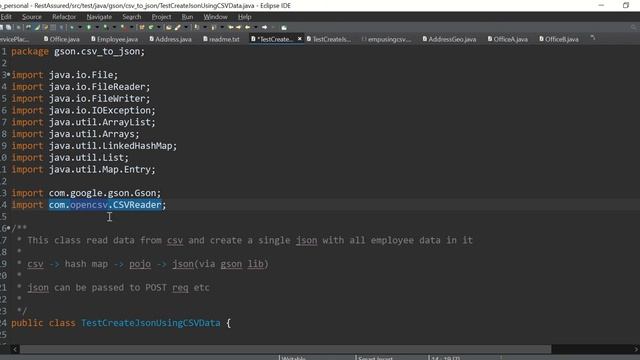The height and width of the screenshot is (360, 640).
Task: Open the Edit menu
Action: tap(6, 17)
